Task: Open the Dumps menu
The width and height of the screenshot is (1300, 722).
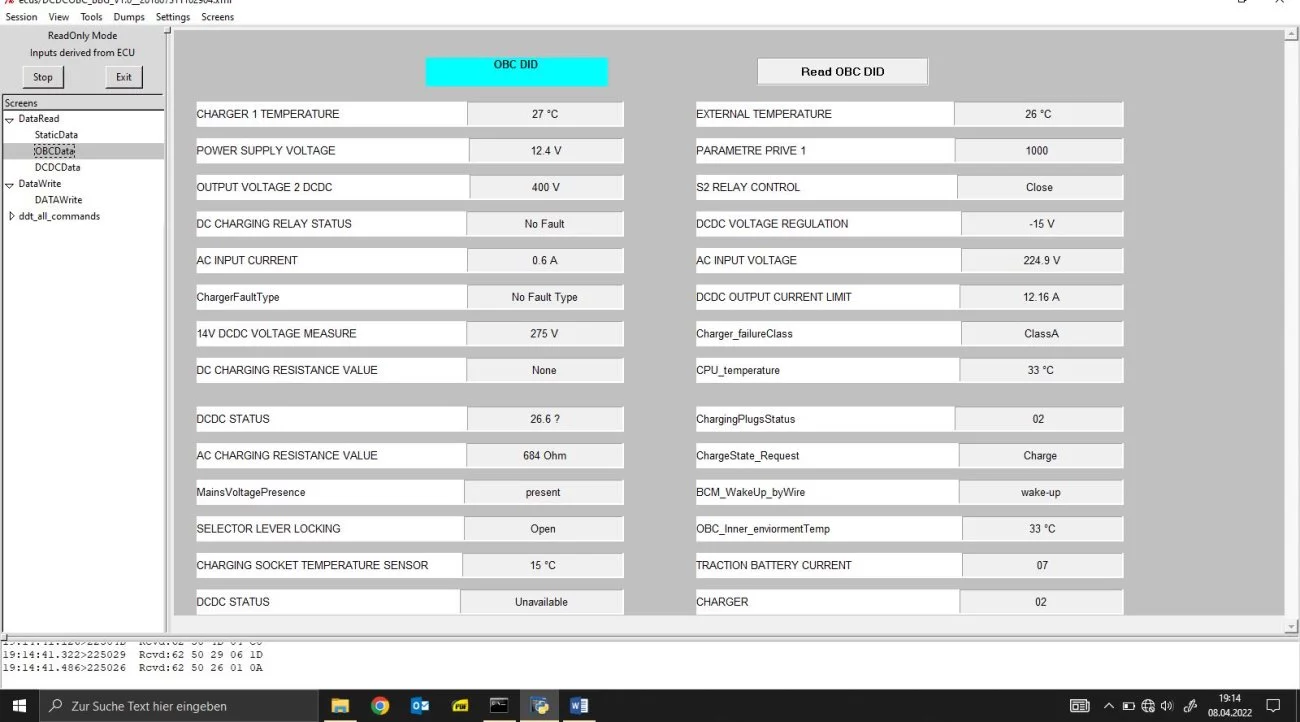Action: coord(129,17)
